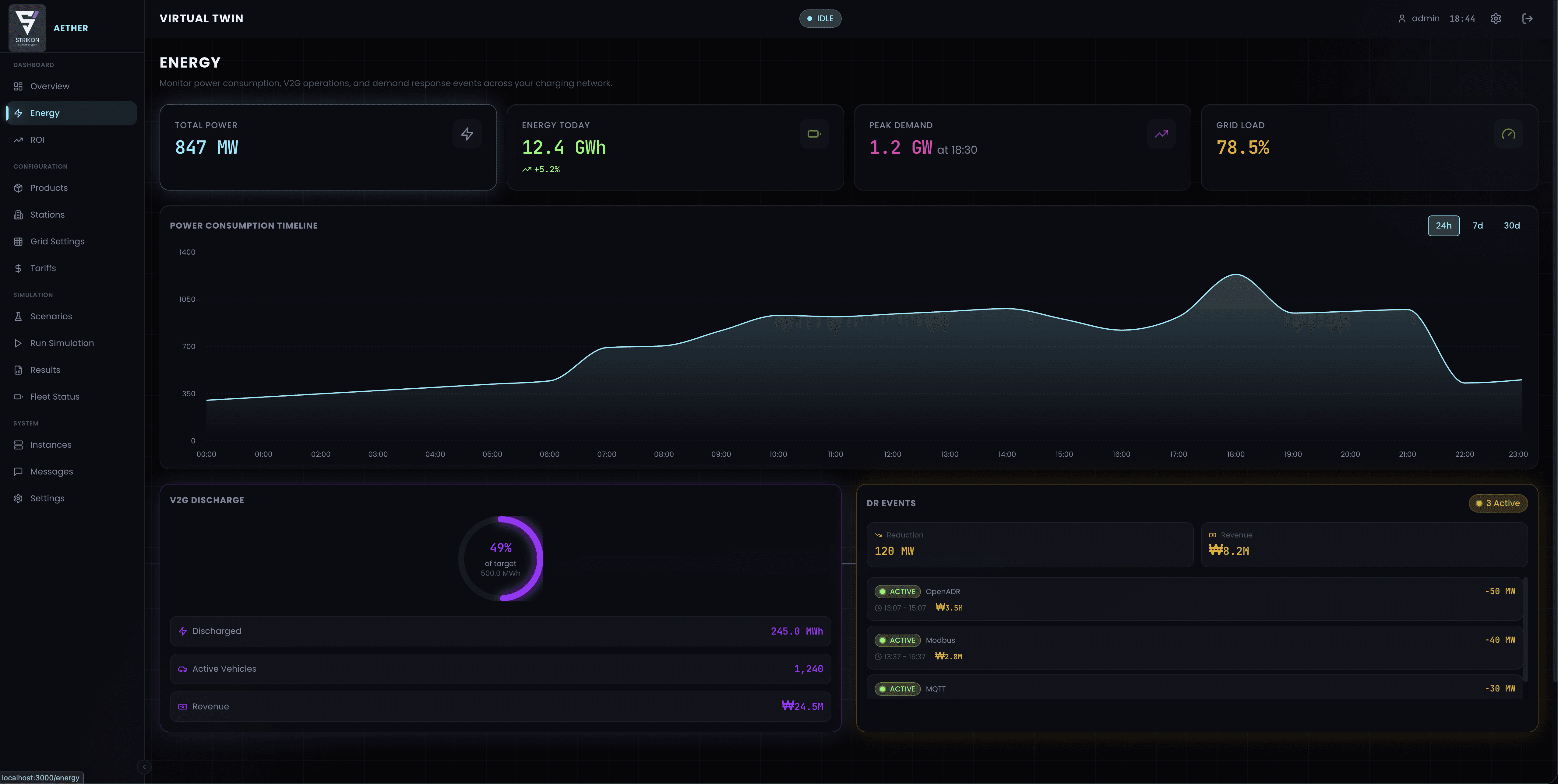Click the battery icon on Energy Today card

point(814,134)
